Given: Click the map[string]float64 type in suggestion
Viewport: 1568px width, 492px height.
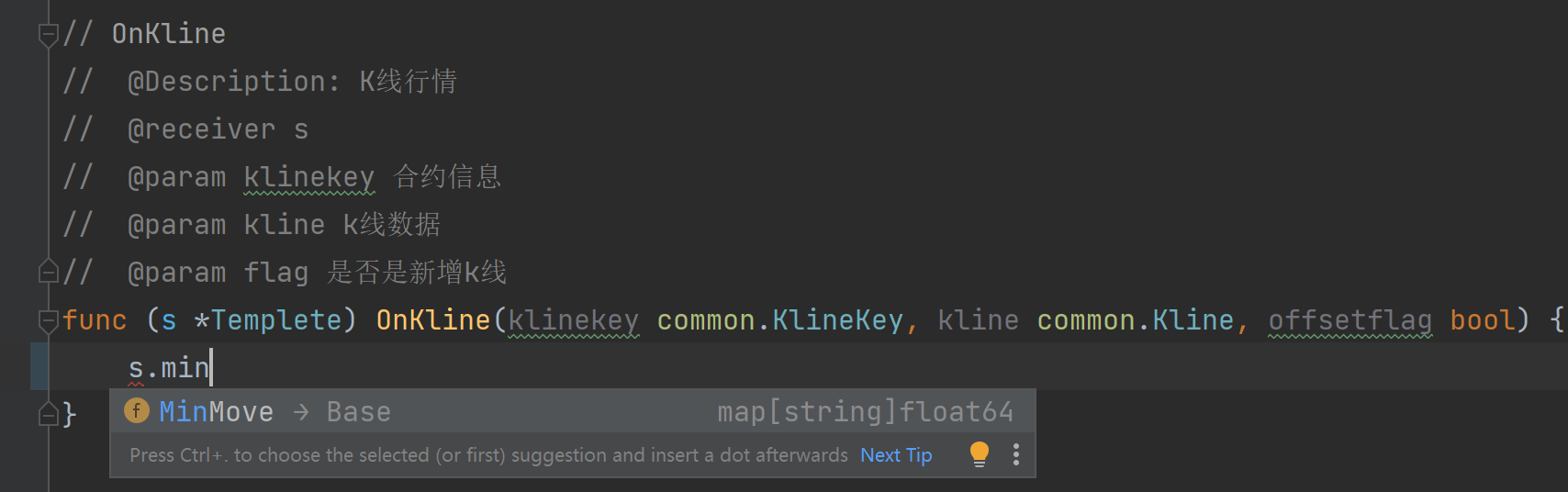Looking at the screenshot, I should (865, 411).
